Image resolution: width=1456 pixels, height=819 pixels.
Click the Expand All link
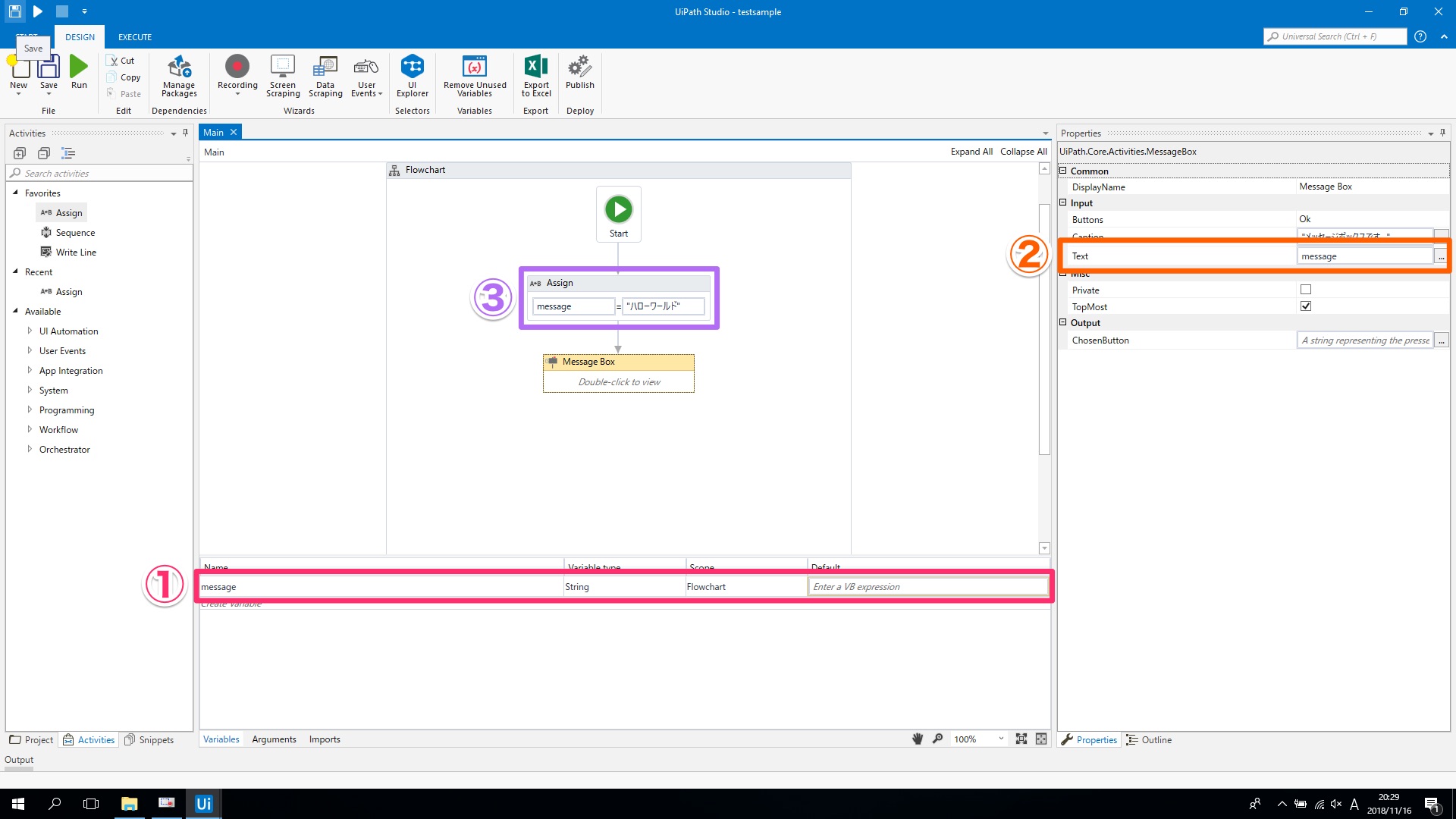(971, 152)
